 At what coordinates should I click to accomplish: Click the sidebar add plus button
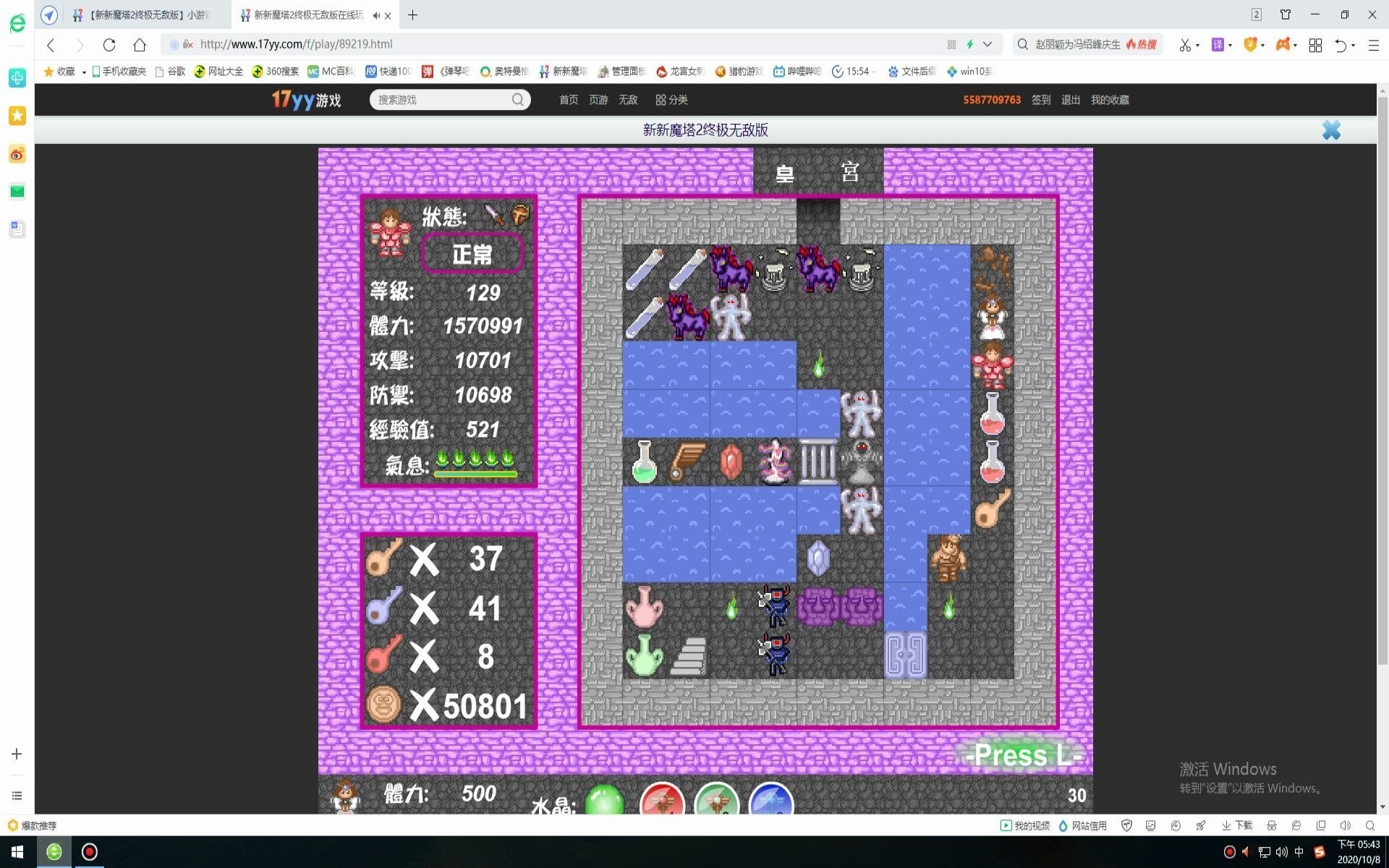click(x=17, y=754)
